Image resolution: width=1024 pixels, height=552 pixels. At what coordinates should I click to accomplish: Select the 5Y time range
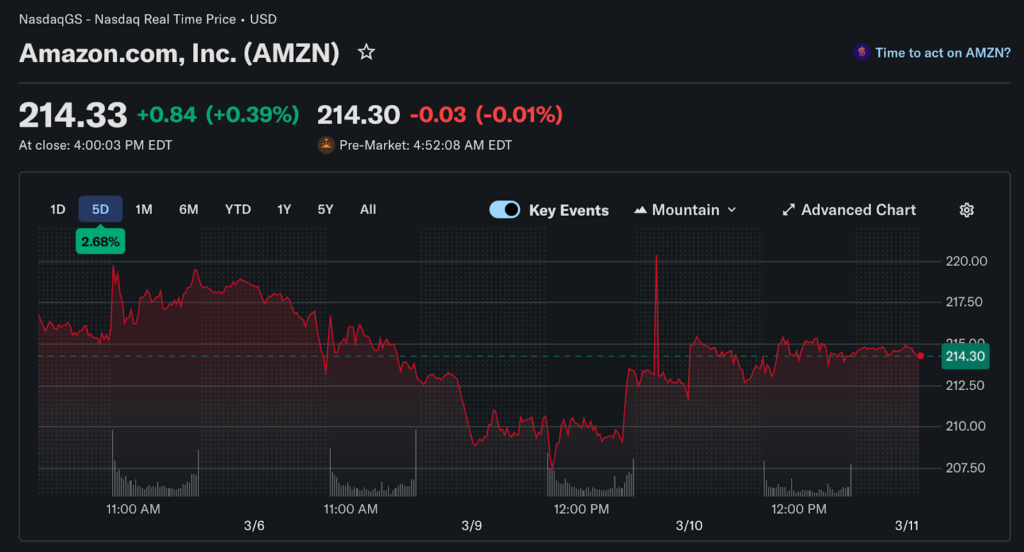point(326,210)
